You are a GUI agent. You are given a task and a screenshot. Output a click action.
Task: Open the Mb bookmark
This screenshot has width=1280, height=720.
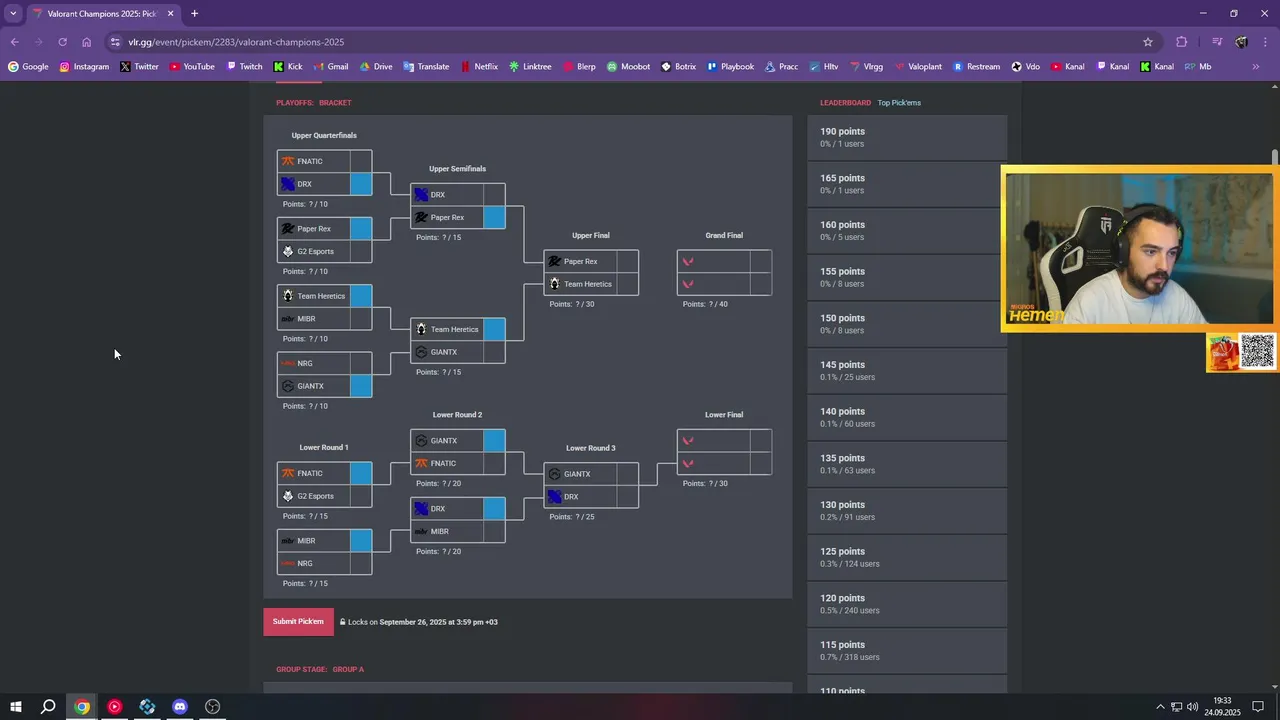[x=1198, y=67]
